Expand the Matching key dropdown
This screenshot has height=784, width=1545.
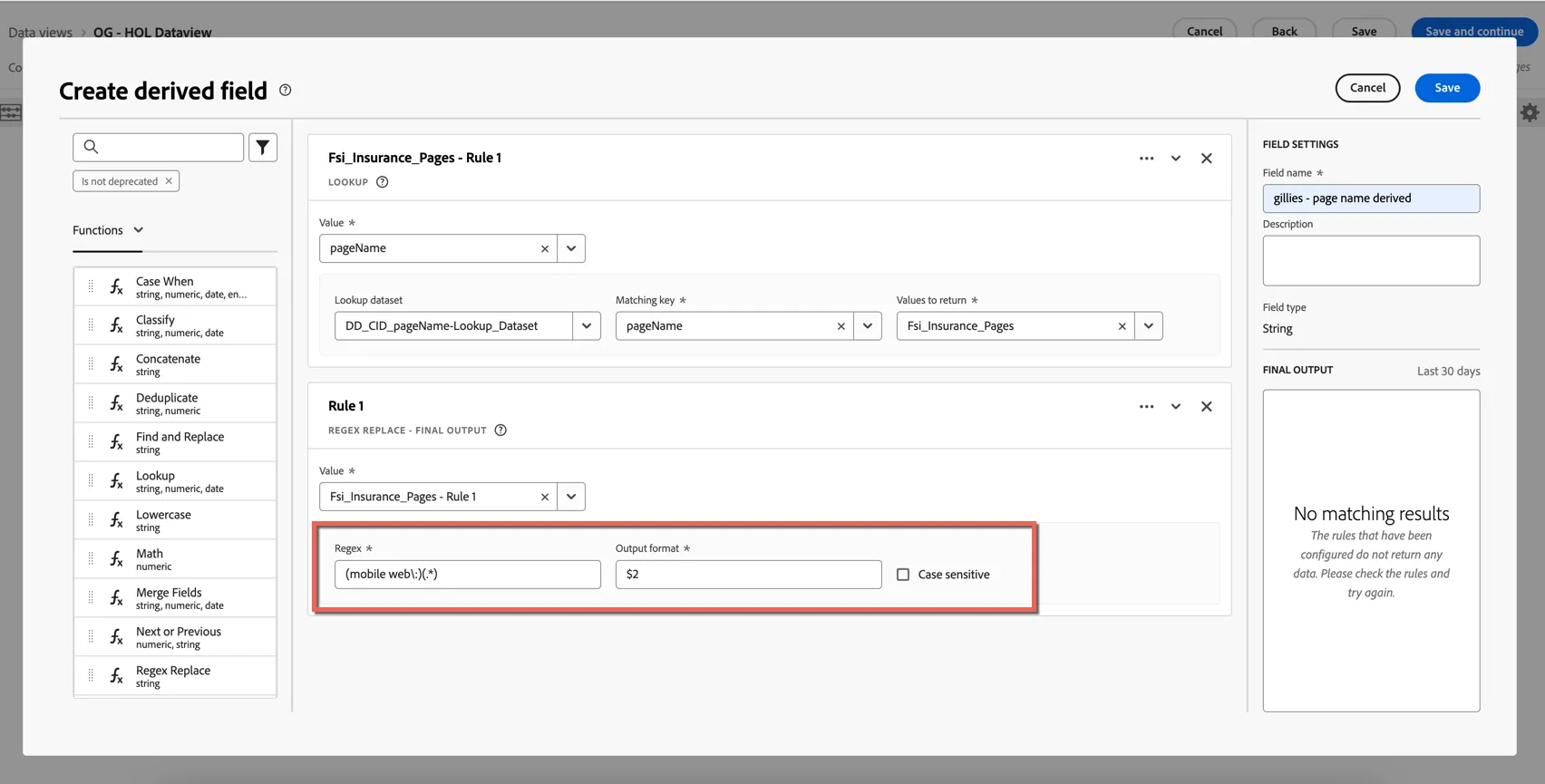868,326
